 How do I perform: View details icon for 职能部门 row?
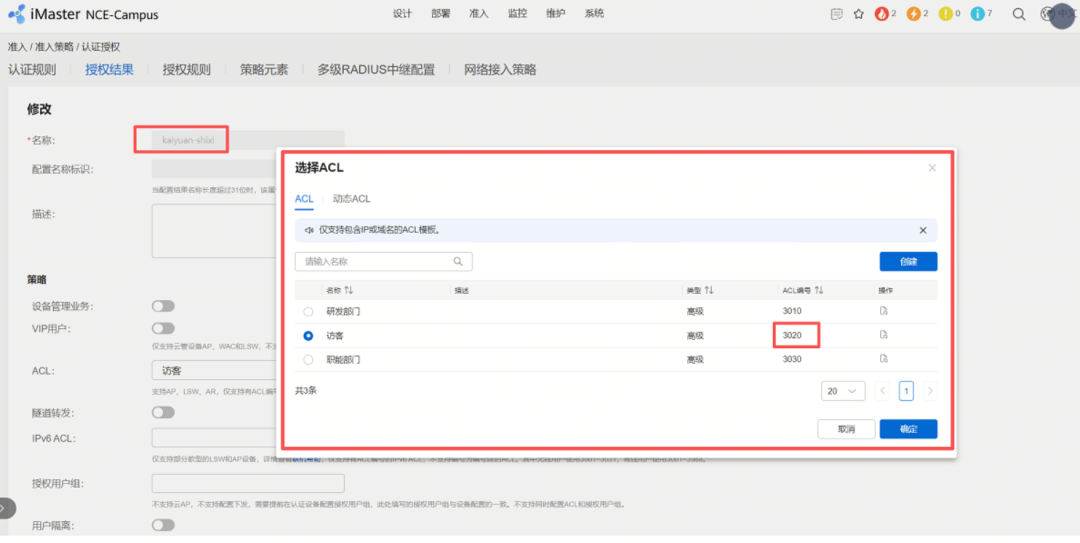pyautogui.click(x=884, y=358)
